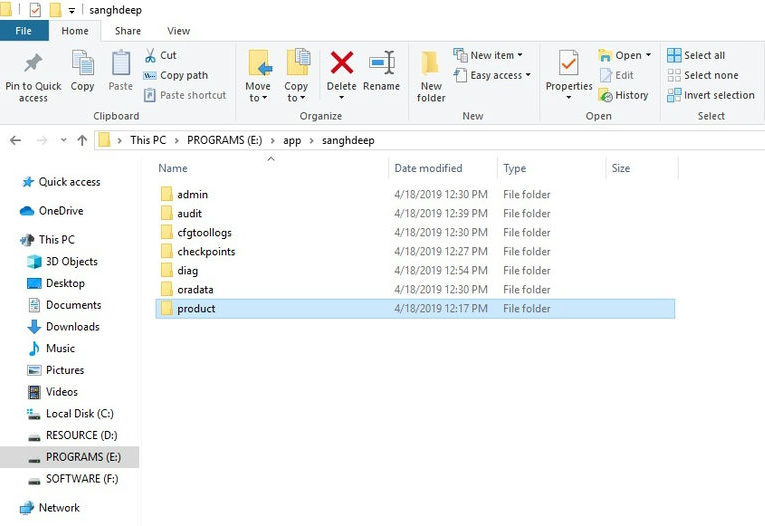Expand chevron after This PC in path
Image resolution: width=765 pixels, height=526 pixels.
pyautogui.click(x=177, y=141)
